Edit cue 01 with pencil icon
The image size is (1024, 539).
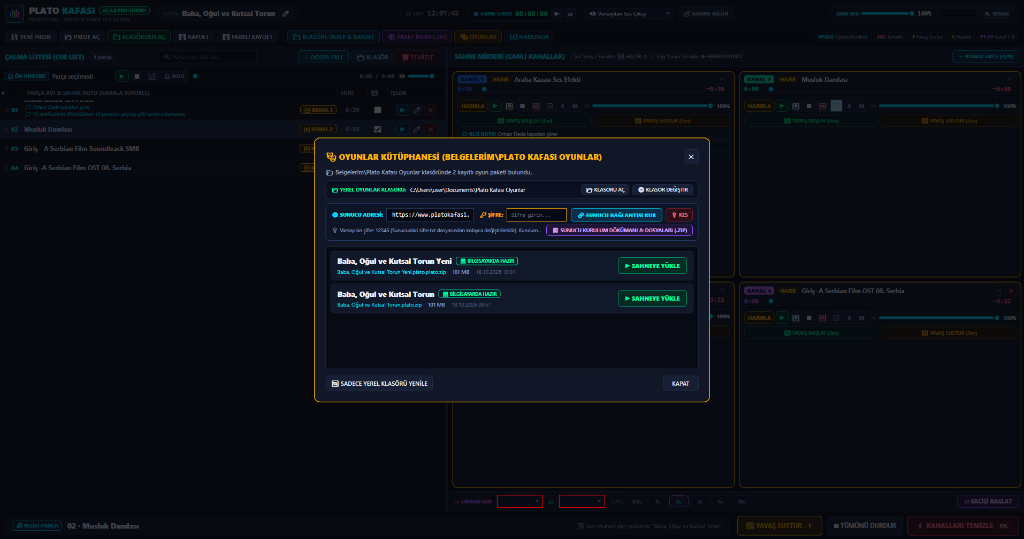417,110
